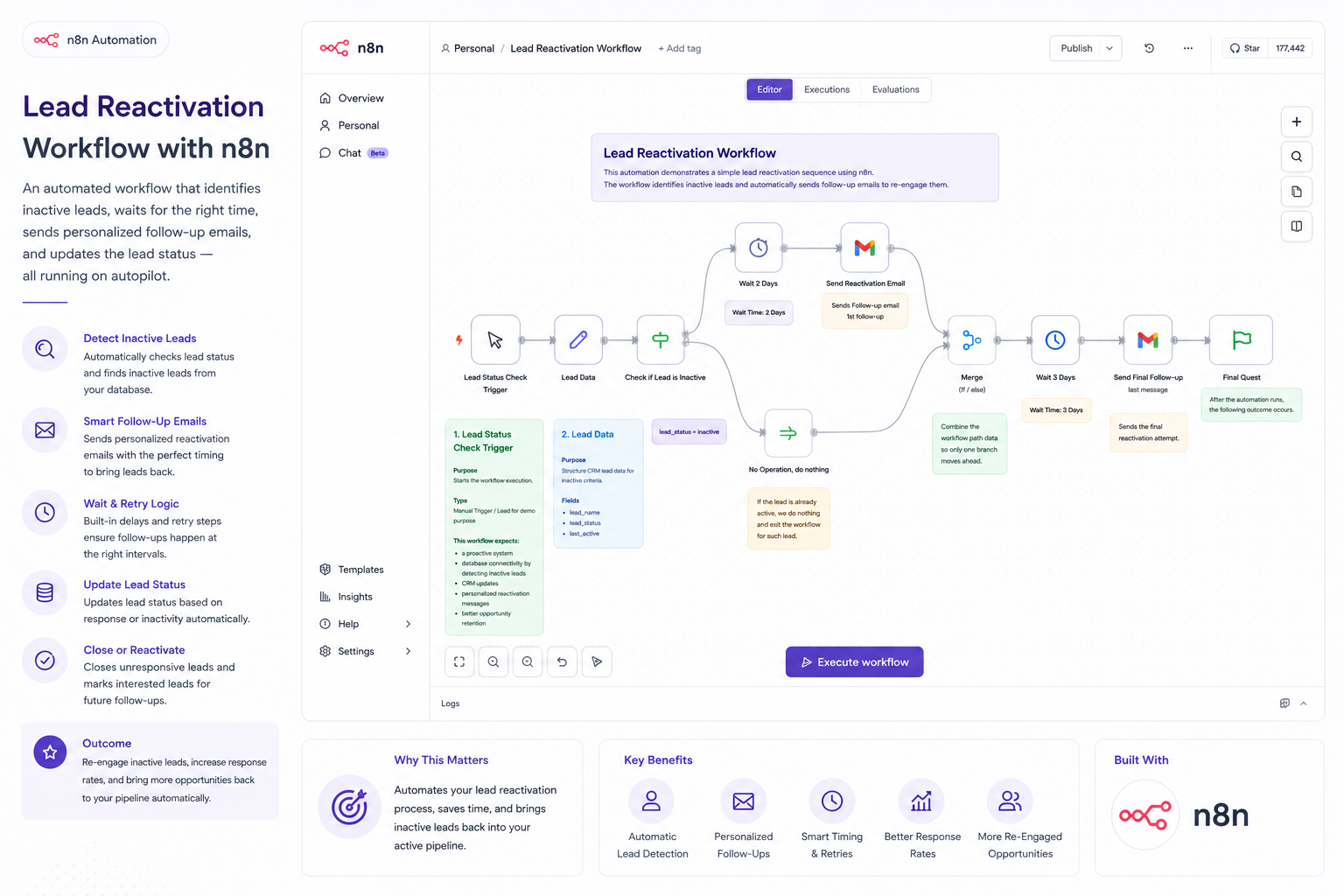Click the Logs label
Screen dimensions: 1344x896
451,703
